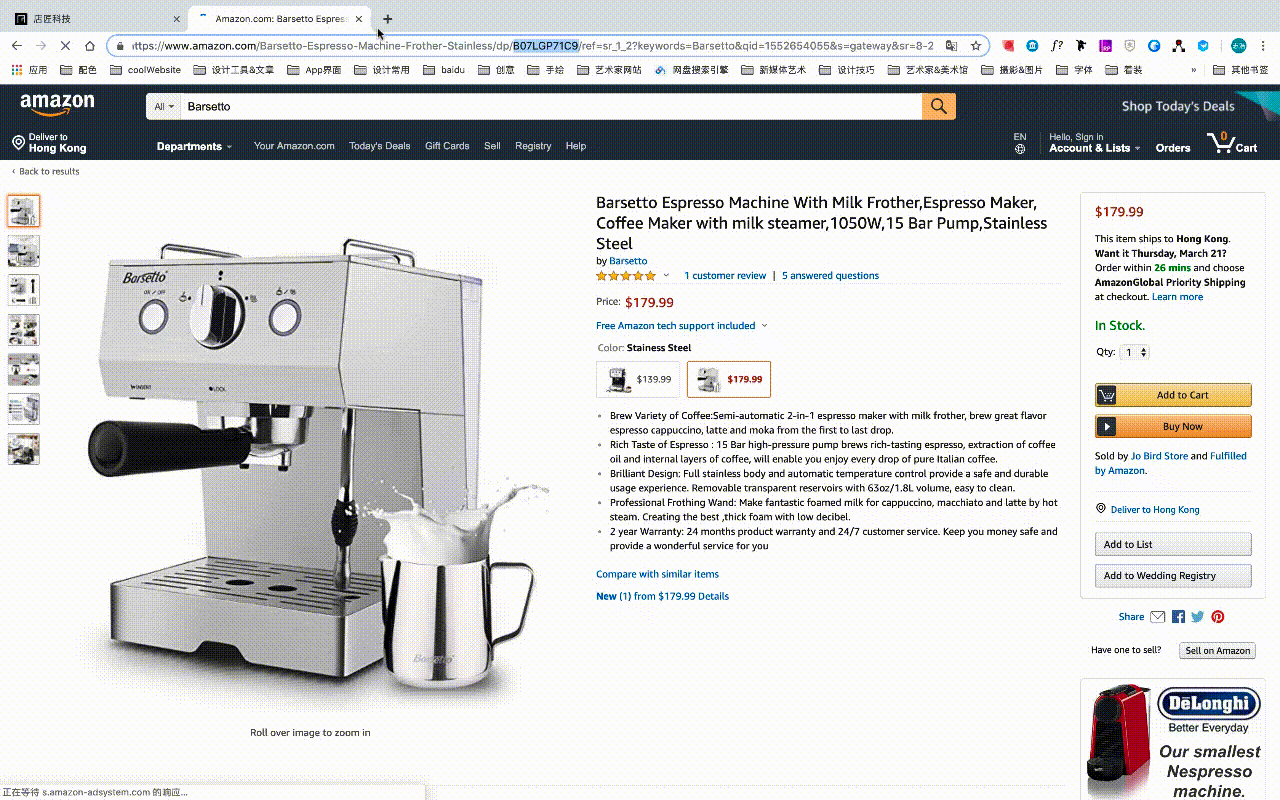
Task: Click the orange search magnifier button
Action: [938, 106]
